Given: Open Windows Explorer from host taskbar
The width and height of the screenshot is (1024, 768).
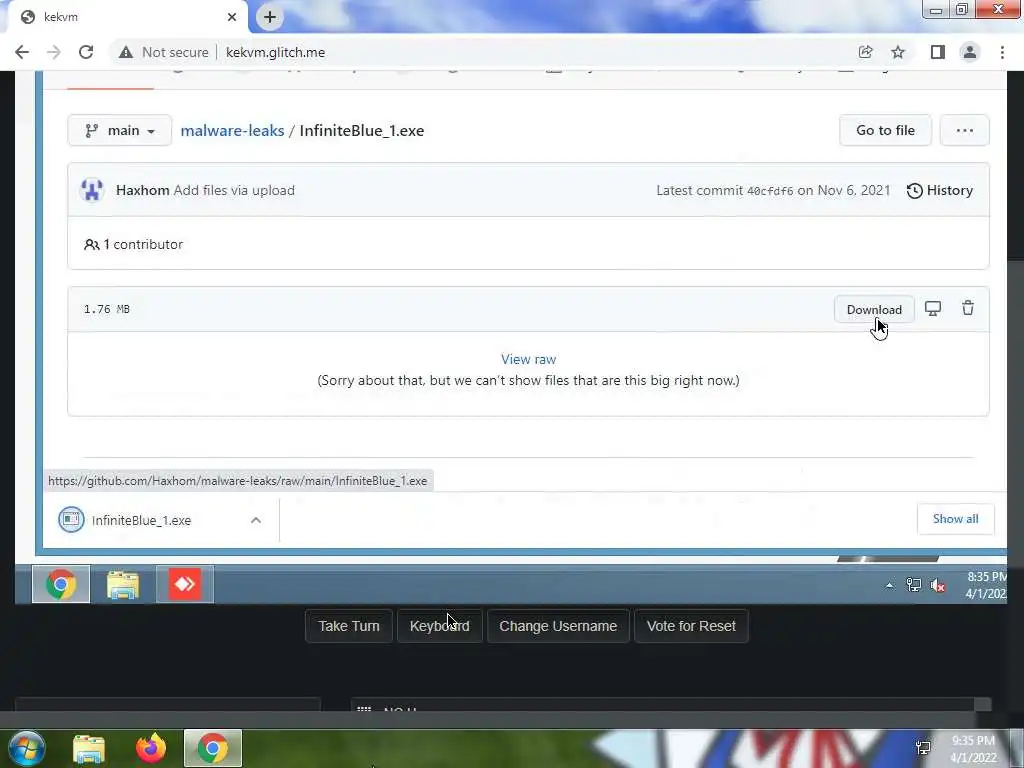Looking at the screenshot, I should coord(89,748).
